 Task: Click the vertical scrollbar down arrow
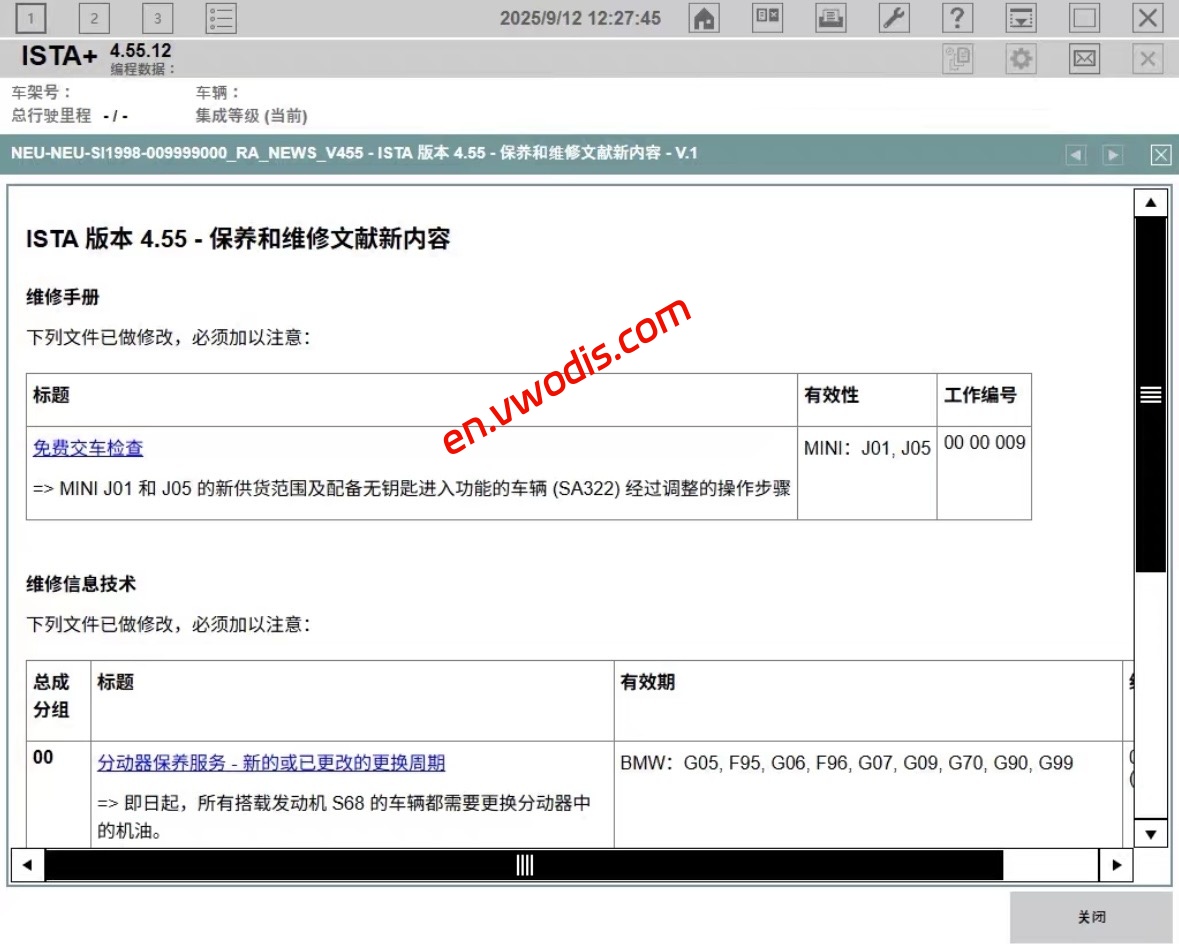(1150, 832)
